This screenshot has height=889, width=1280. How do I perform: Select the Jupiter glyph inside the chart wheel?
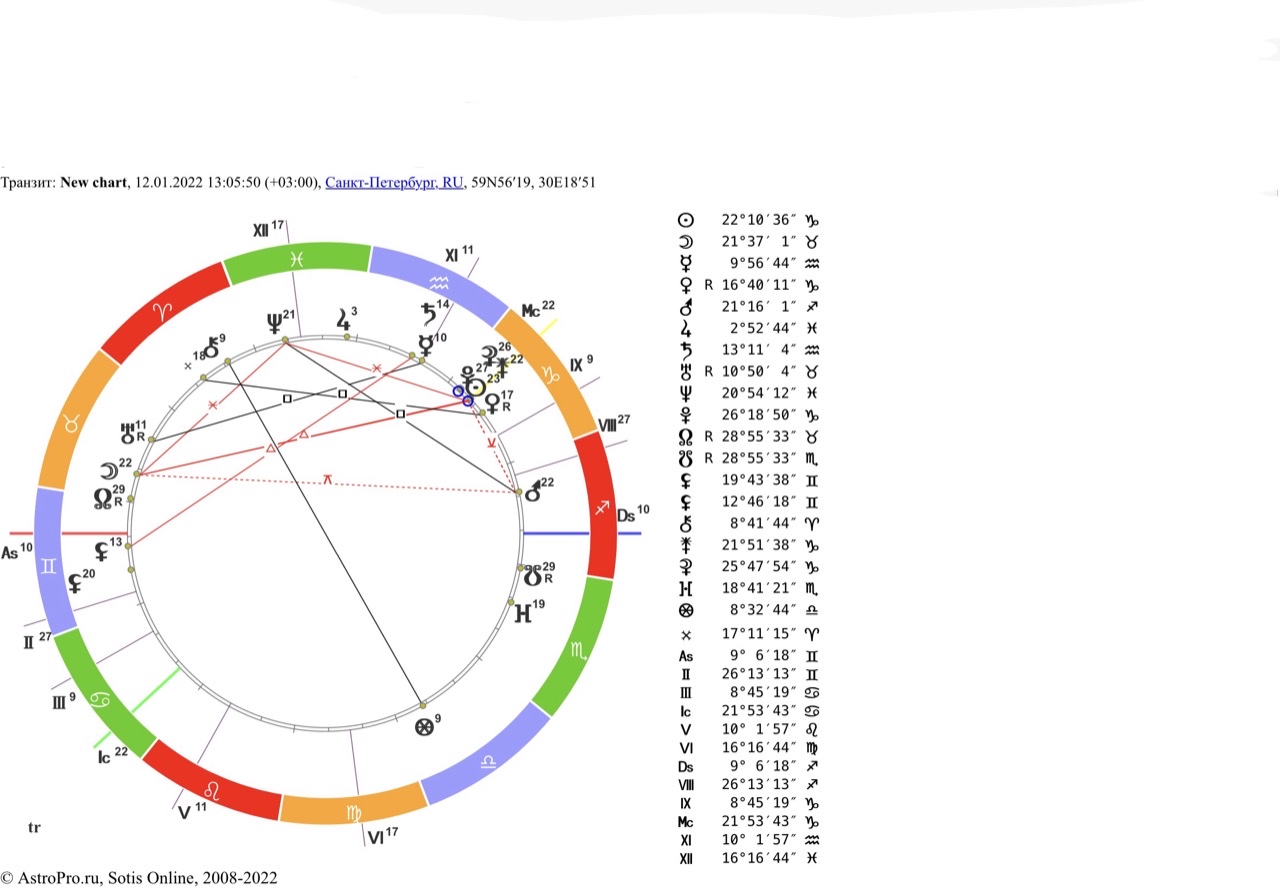coord(344,321)
